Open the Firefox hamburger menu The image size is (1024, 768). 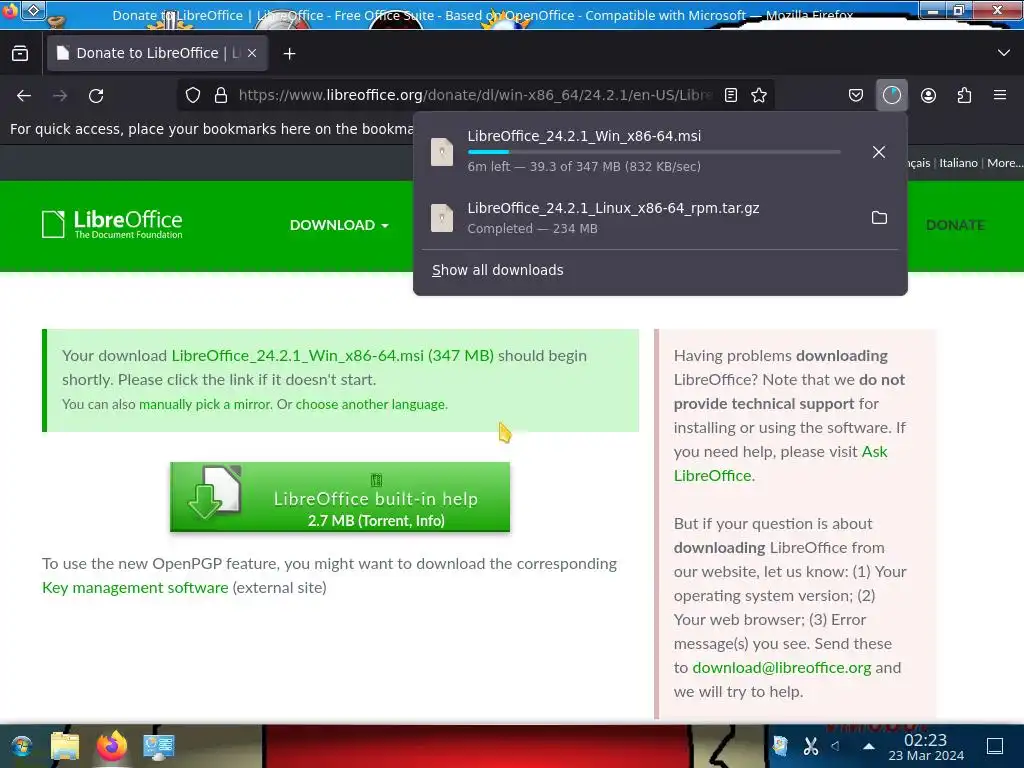coord(1000,95)
